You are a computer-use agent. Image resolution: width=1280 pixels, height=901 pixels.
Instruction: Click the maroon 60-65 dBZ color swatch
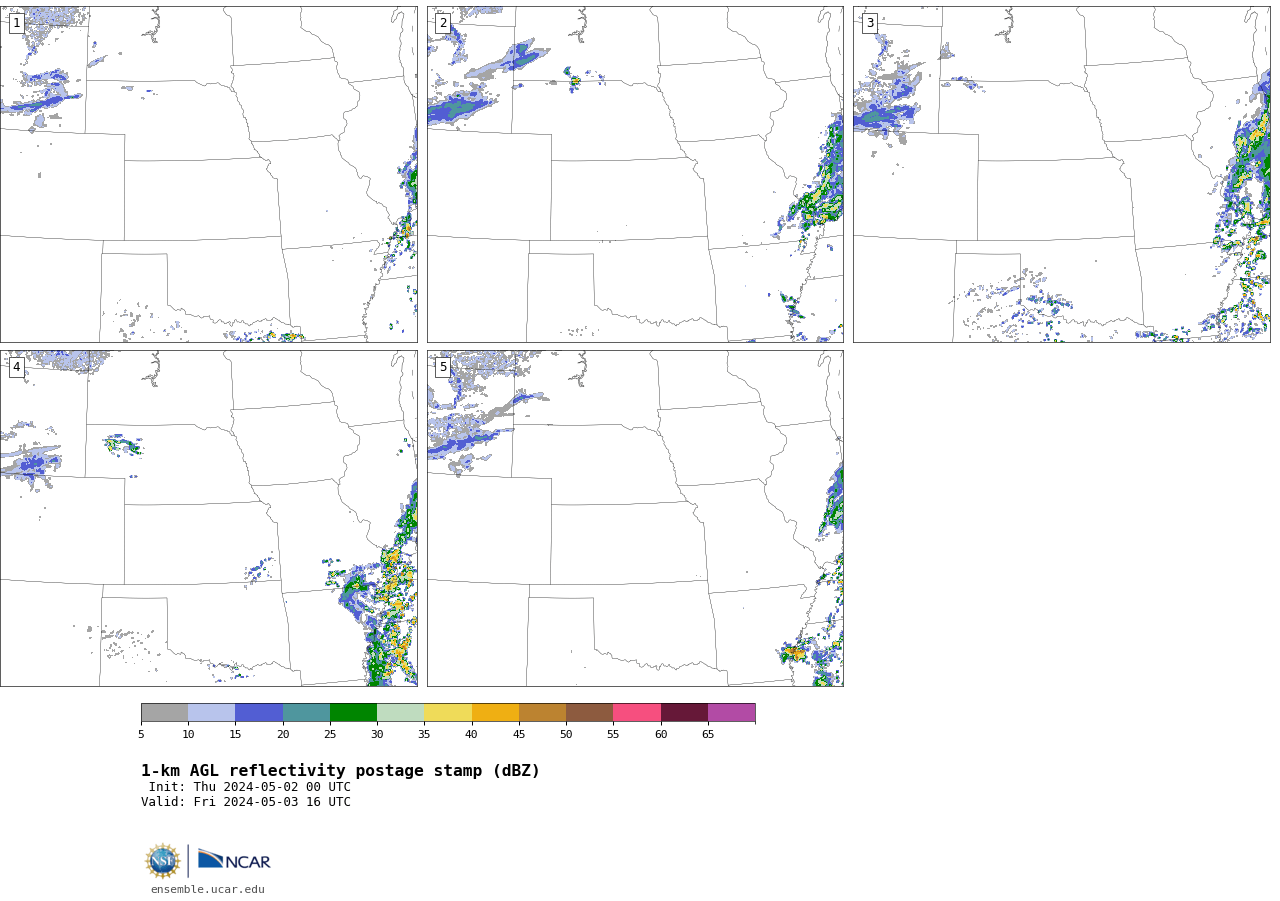click(684, 713)
